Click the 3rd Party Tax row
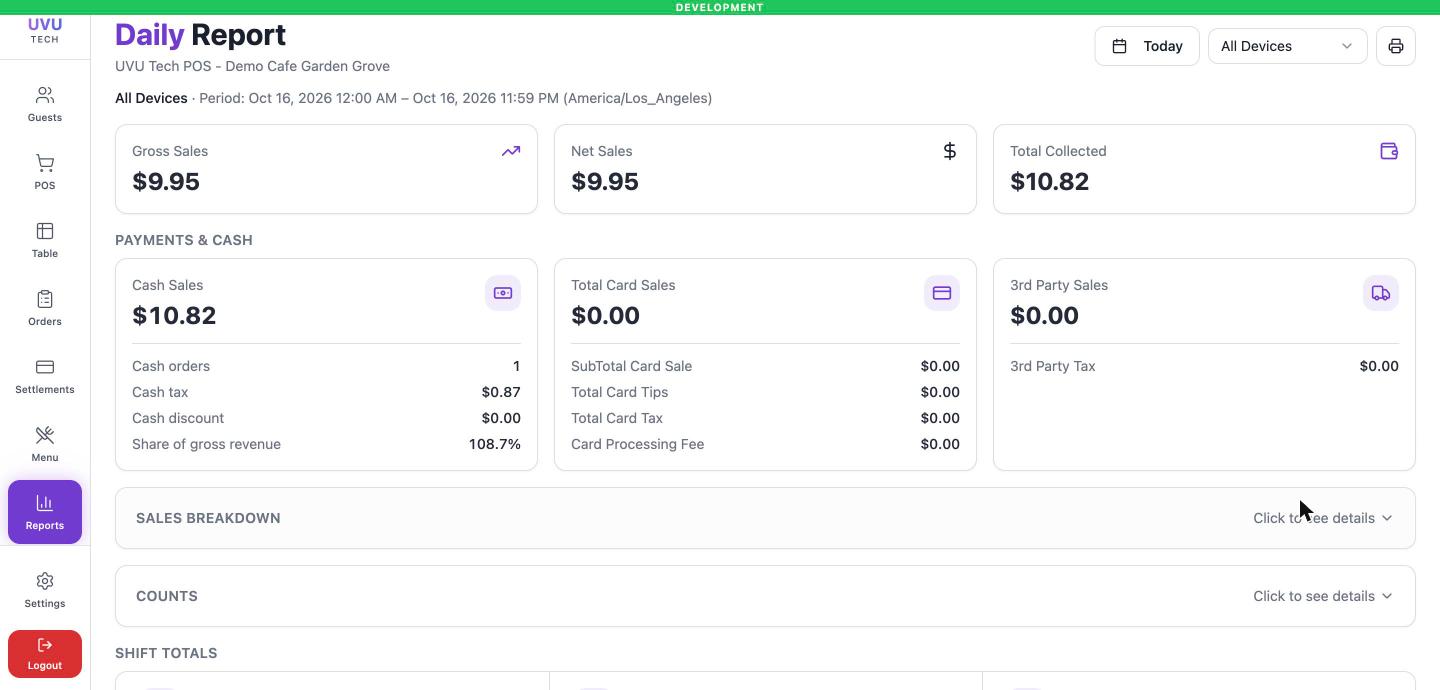The image size is (1440, 690). click(x=1204, y=366)
